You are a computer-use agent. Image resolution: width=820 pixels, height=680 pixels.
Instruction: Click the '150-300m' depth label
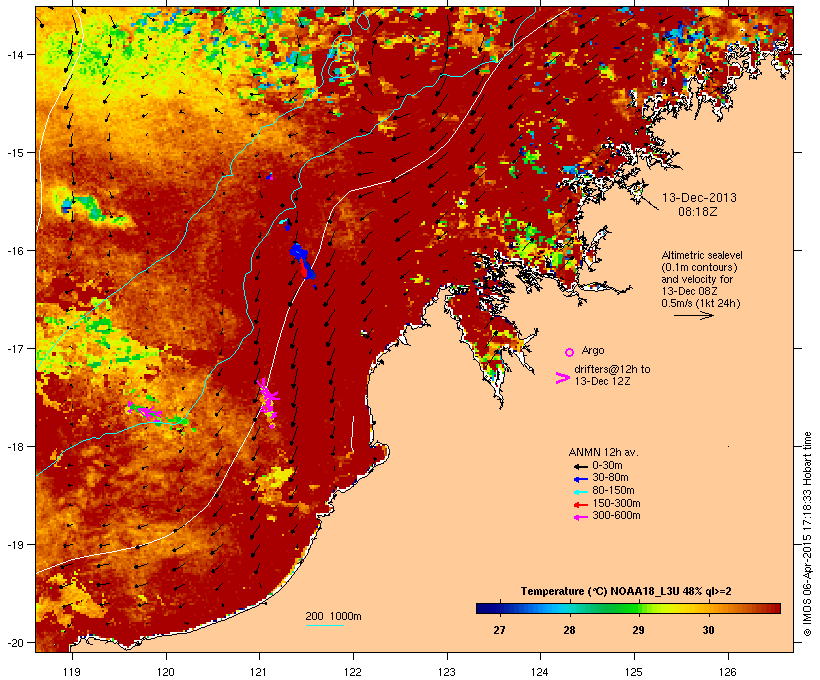click(617, 503)
